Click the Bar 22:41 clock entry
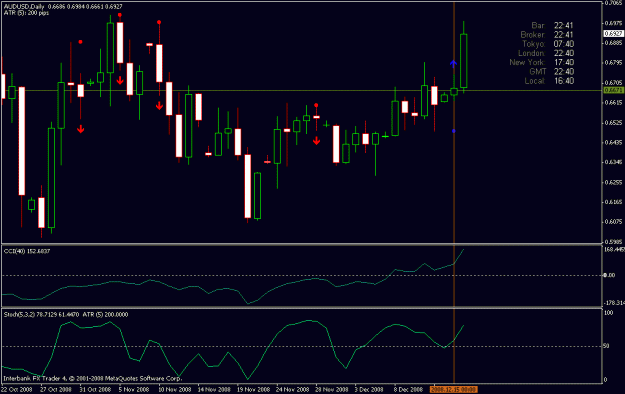Screen dimensions: 625x394 click(552, 26)
